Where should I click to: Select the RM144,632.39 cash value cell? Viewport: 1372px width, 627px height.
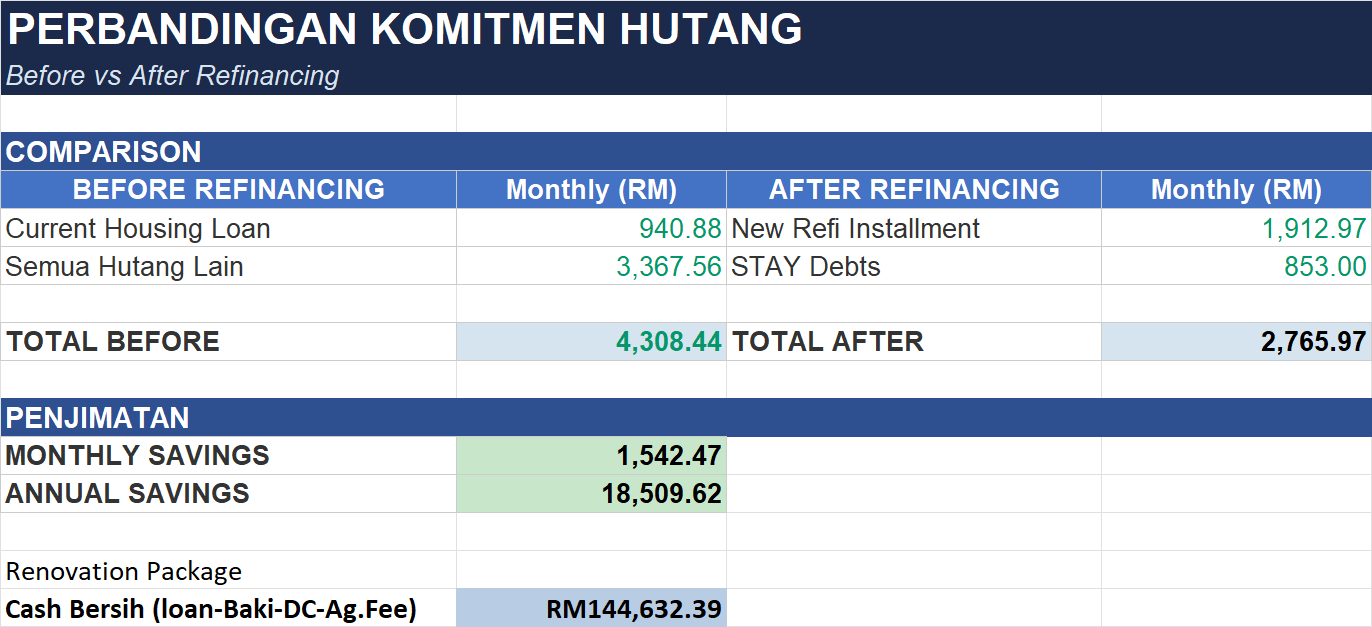click(591, 608)
